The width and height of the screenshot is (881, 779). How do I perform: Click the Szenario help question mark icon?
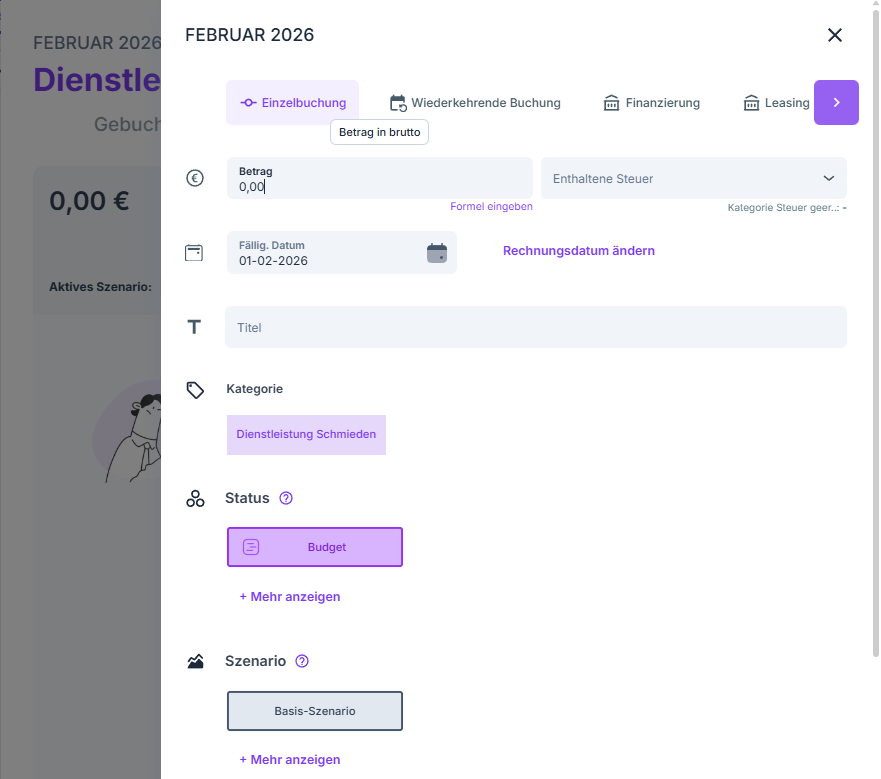tap(302, 661)
